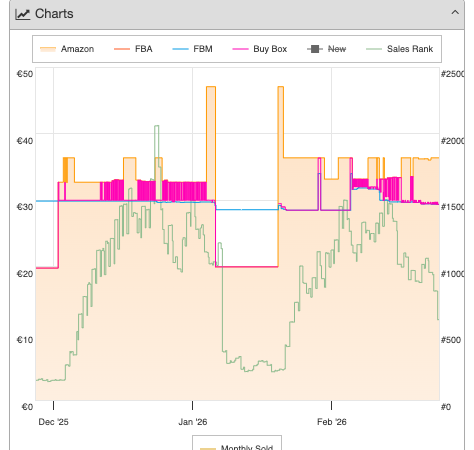Click the €50 price axis label
The width and height of the screenshot is (474, 450).
[25, 74]
